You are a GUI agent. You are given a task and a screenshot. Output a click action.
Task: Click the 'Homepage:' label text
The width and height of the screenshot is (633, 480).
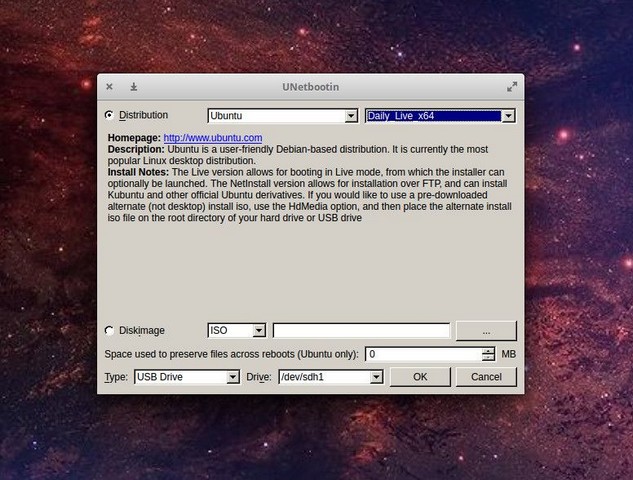(x=134, y=138)
